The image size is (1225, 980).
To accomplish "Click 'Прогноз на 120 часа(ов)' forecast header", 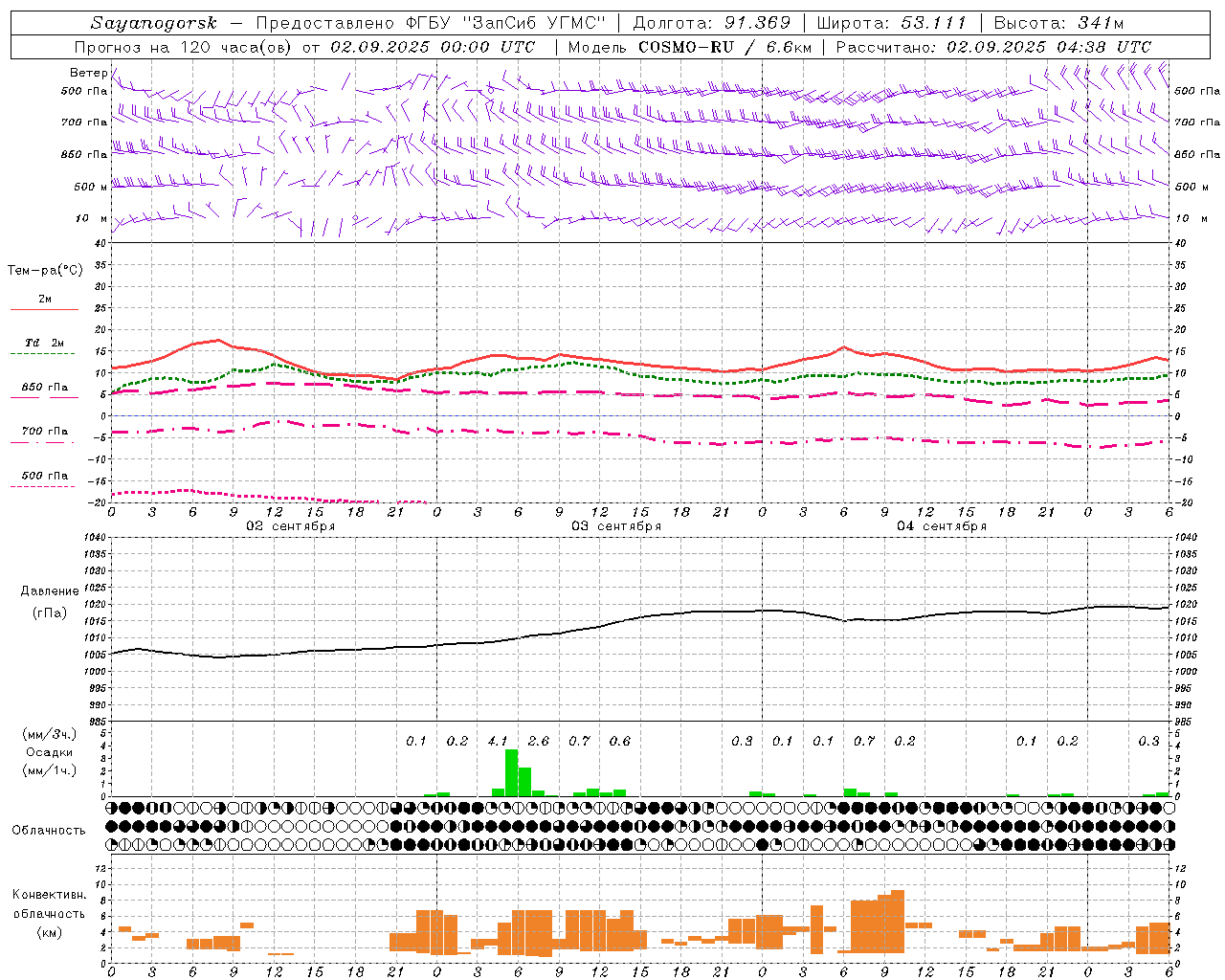I will point(185,47).
